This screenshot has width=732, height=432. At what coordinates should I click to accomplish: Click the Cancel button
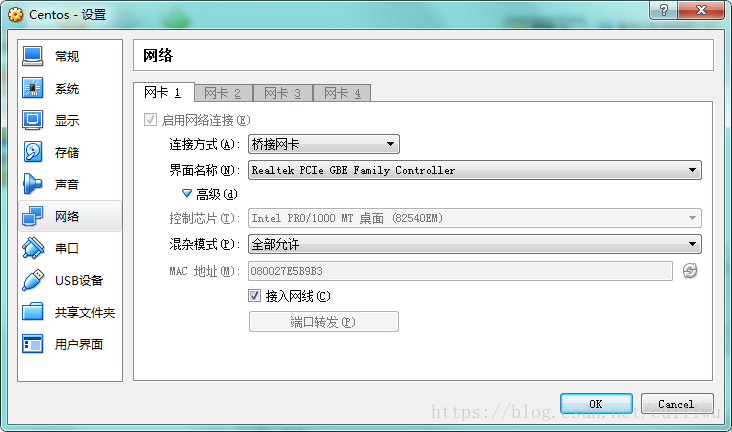coord(677,404)
